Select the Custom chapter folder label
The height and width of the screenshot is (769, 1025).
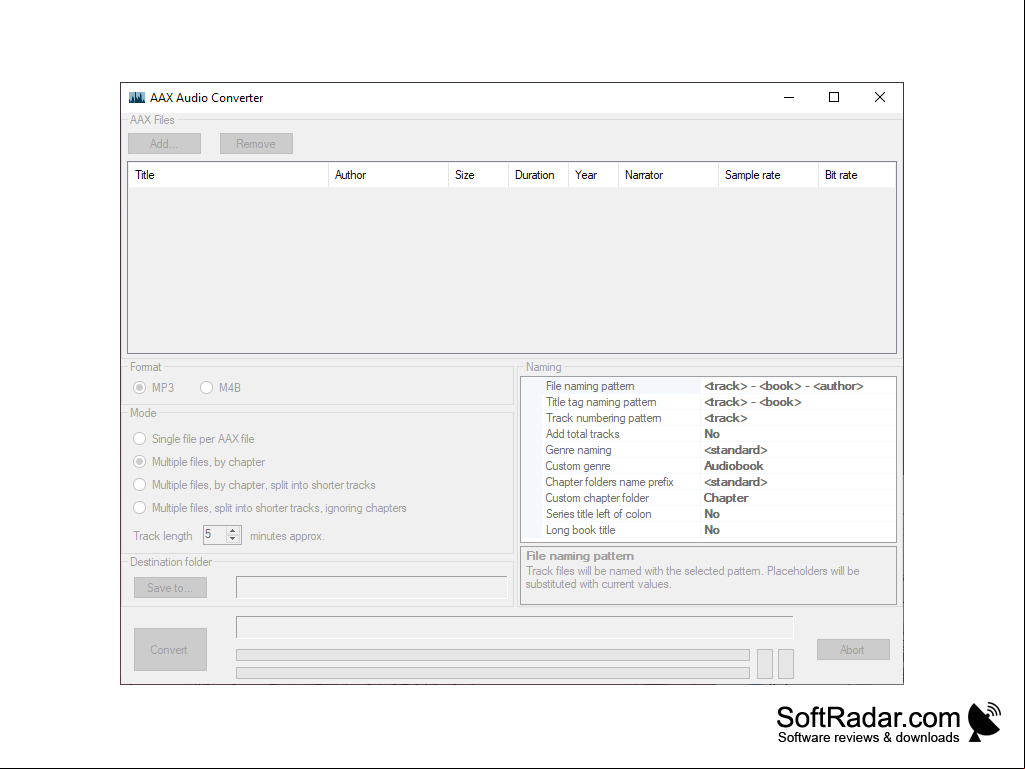[x=597, y=498]
